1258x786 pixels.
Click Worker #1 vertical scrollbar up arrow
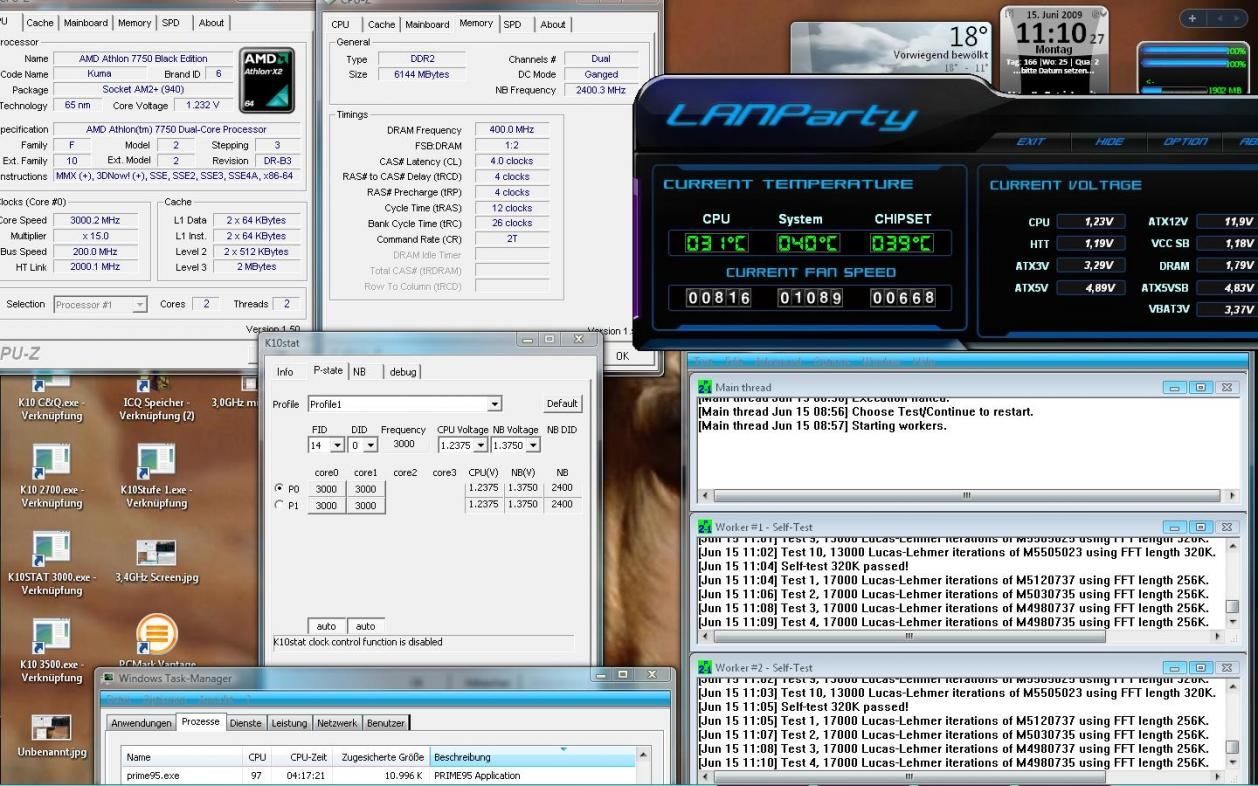click(x=1232, y=545)
